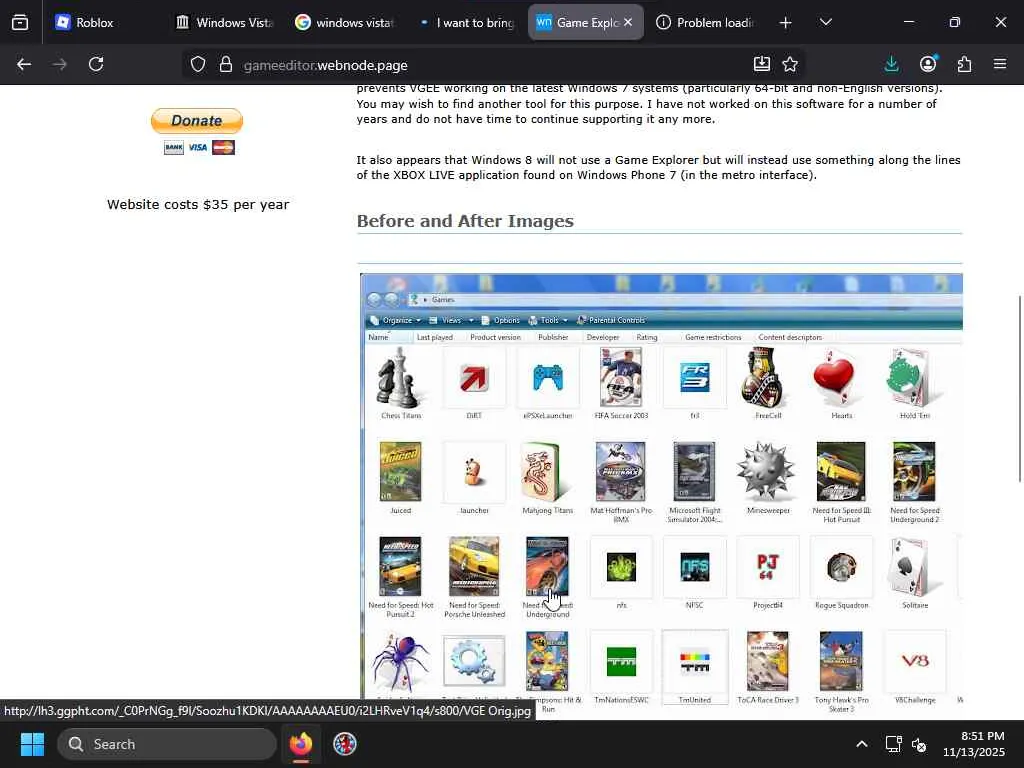Open a new tab with plus button

(x=786, y=23)
